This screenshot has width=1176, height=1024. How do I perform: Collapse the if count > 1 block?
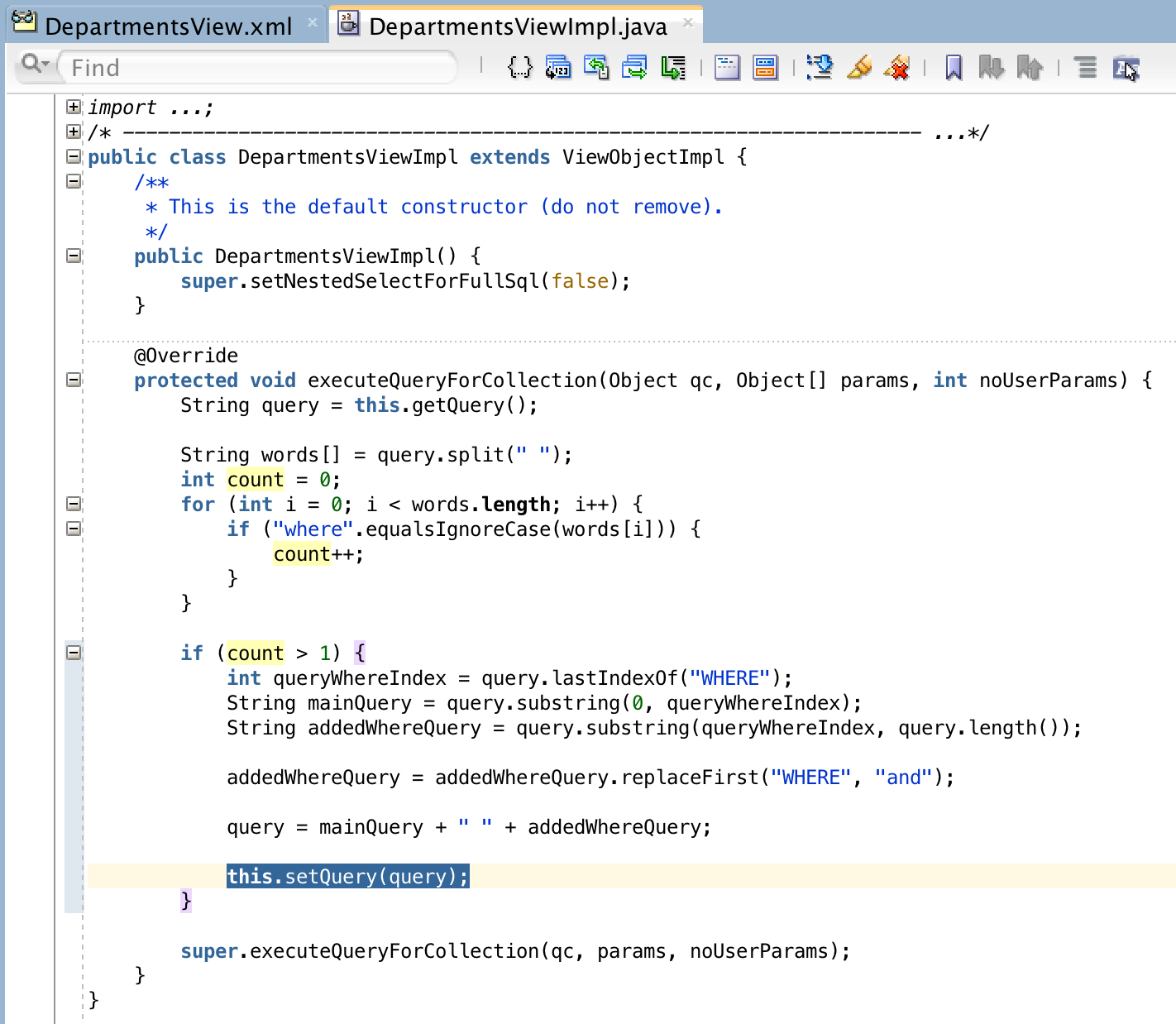click(x=74, y=653)
